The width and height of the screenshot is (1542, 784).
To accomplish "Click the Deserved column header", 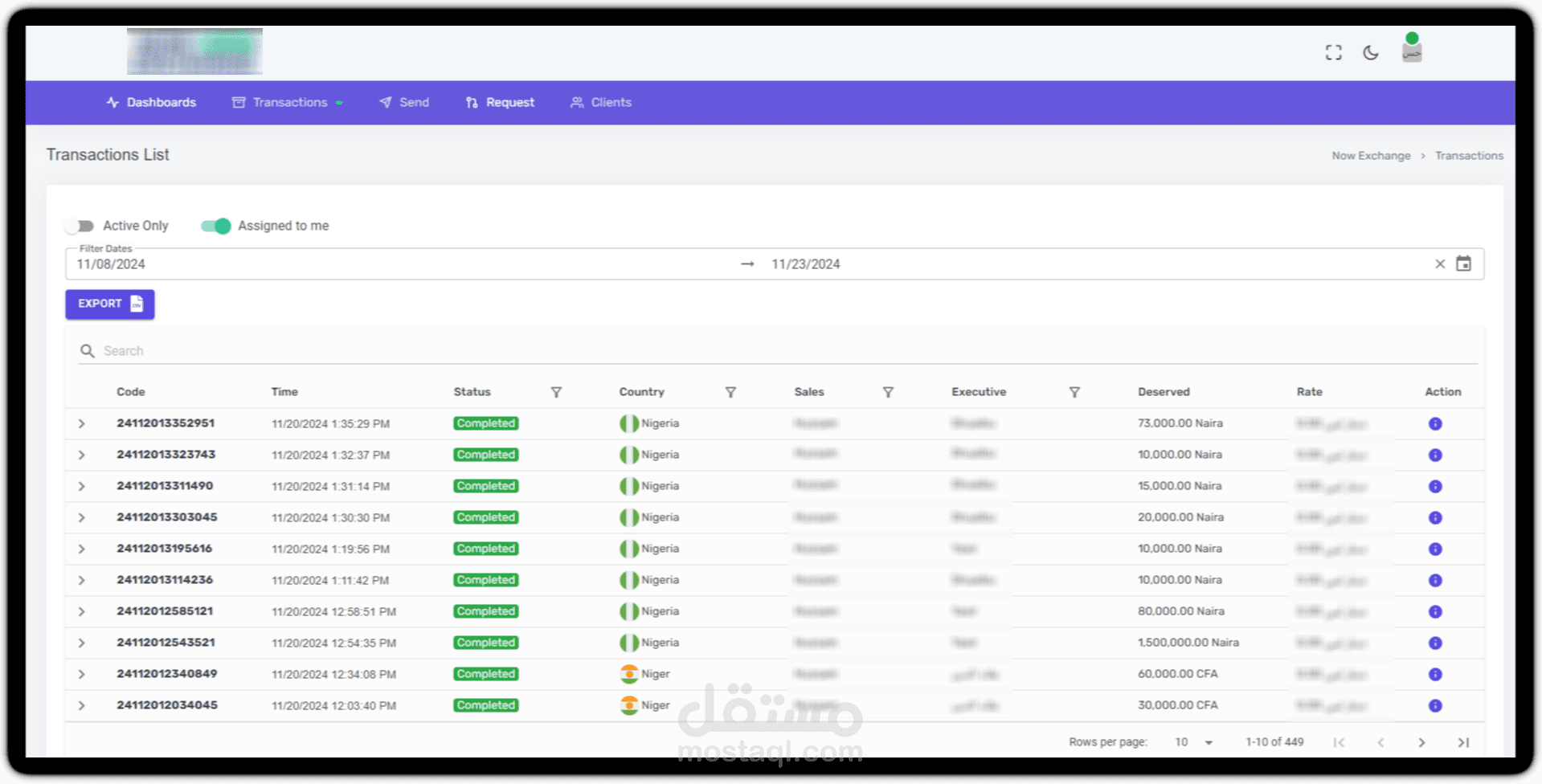I will [1164, 392].
